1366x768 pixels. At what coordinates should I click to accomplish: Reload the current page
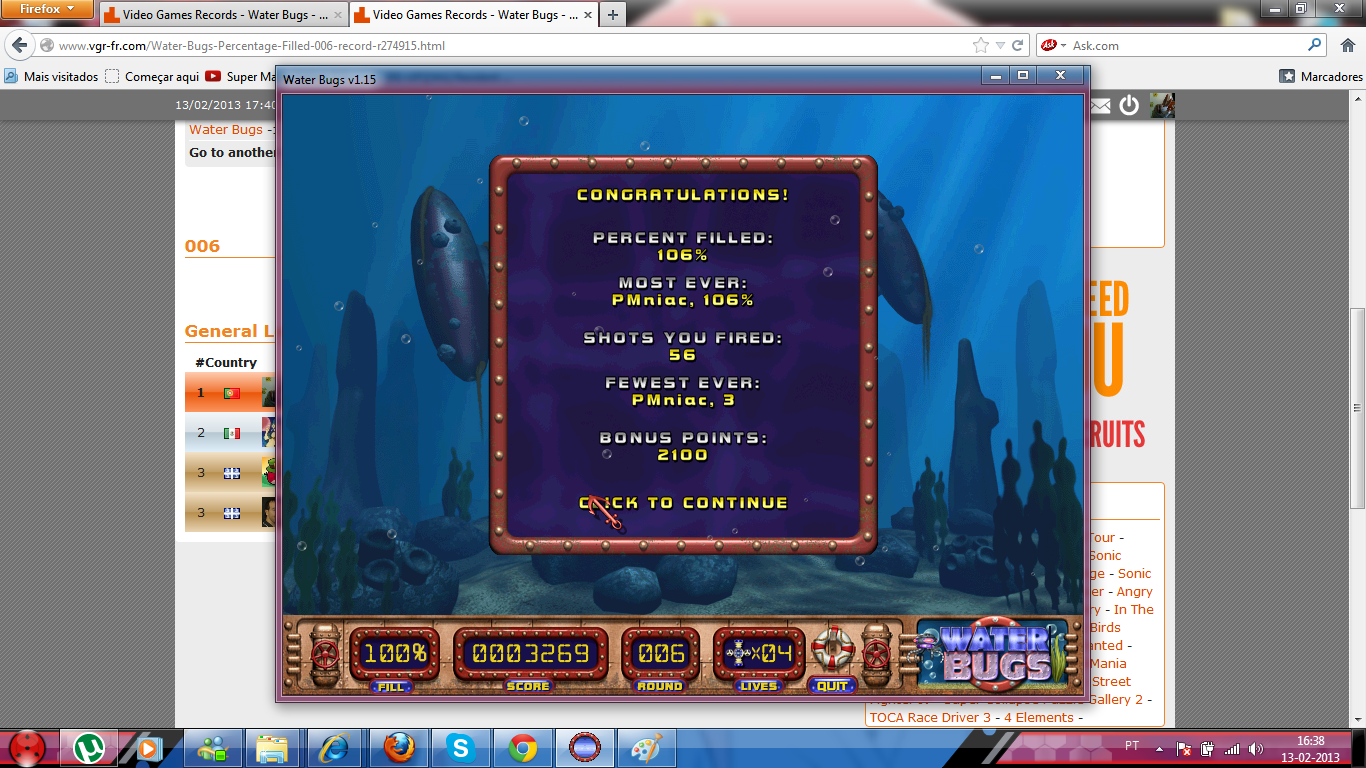(1018, 46)
